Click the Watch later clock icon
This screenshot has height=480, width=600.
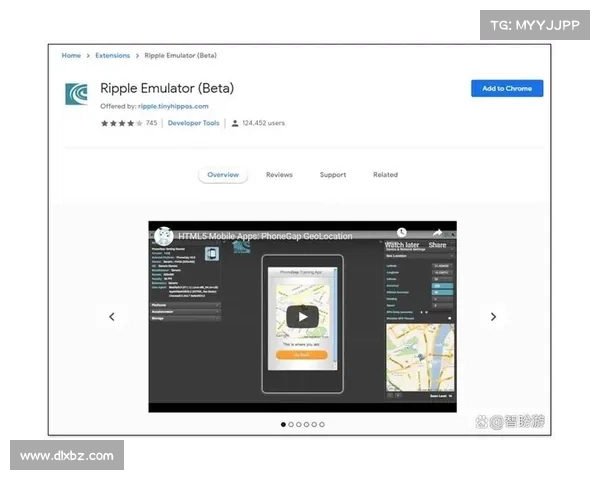401,232
